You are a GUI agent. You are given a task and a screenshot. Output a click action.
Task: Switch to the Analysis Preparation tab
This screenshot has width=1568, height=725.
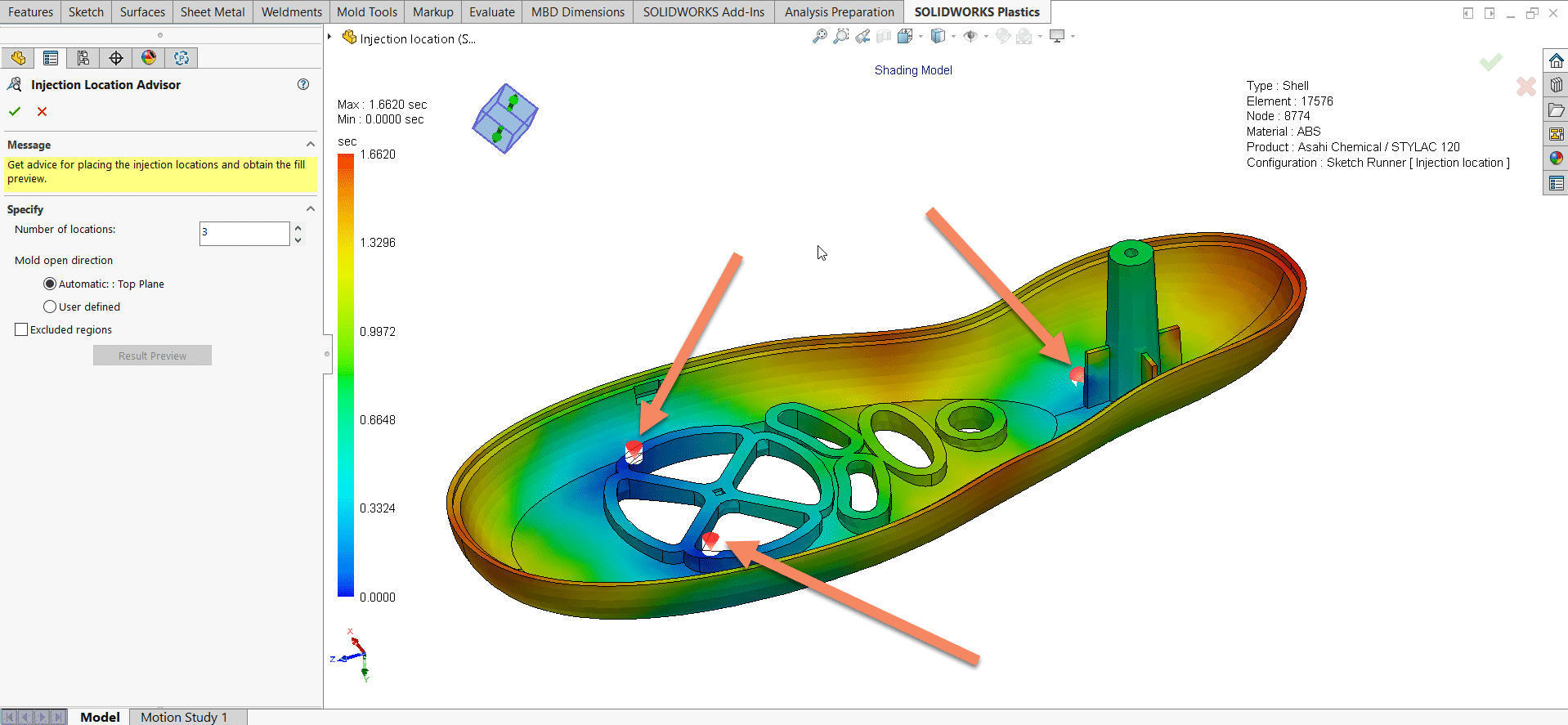pos(839,12)
